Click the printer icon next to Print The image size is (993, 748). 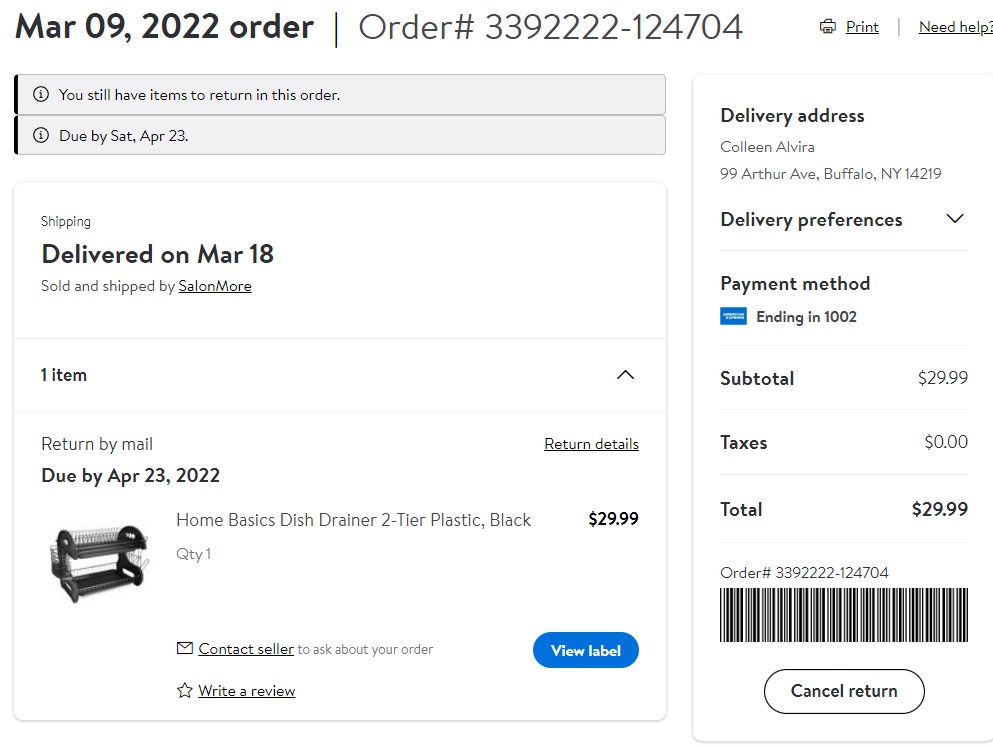click(x=827, y=27)
